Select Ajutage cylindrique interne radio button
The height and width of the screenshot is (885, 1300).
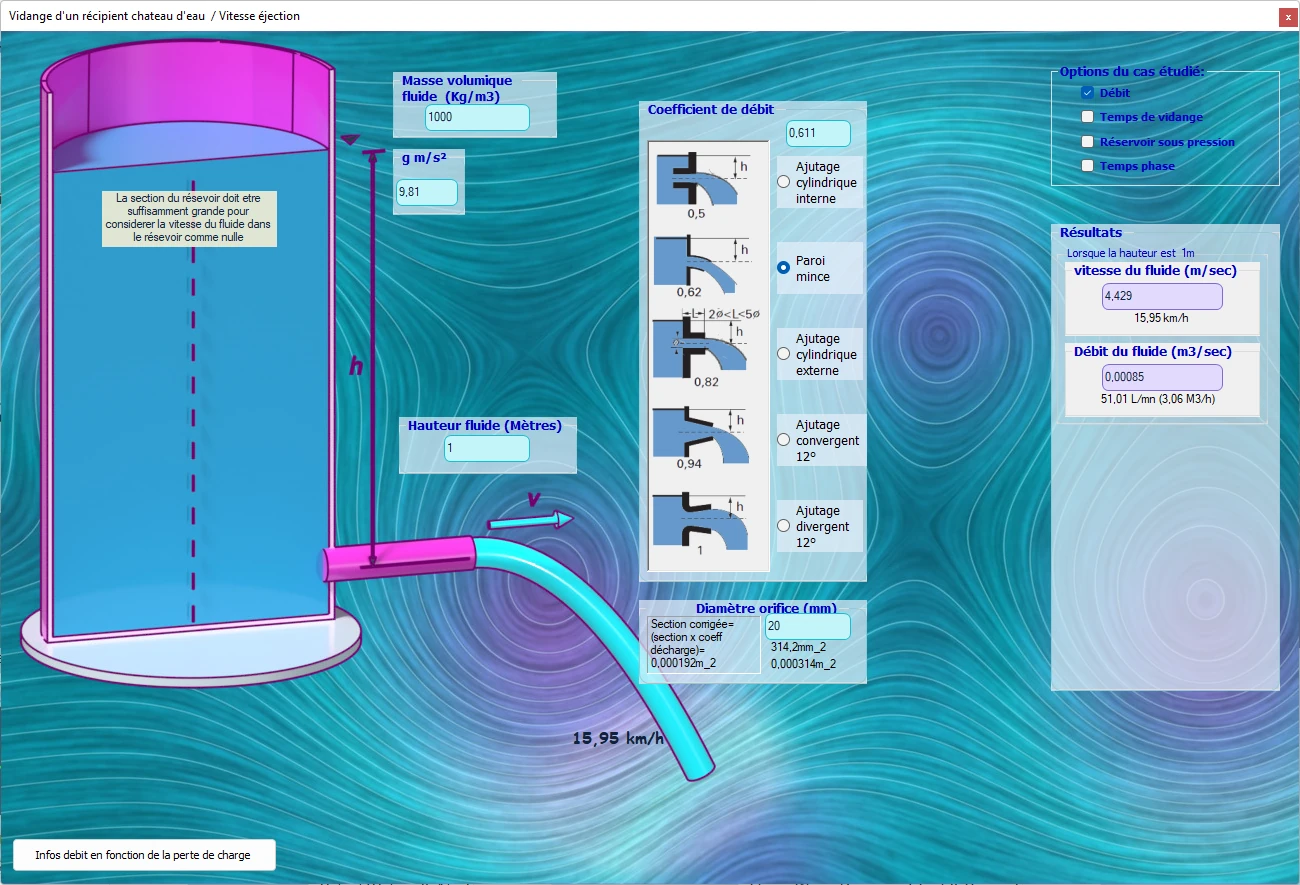coord(784,182)
